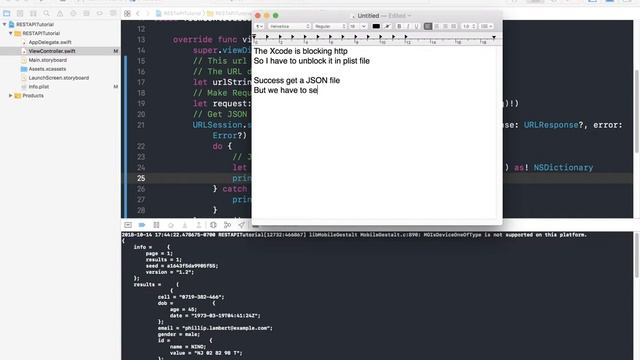The width and height of the screenshot is (640, 360).
Task: Hide the debug area toggle icon
Action: (128, 225)
